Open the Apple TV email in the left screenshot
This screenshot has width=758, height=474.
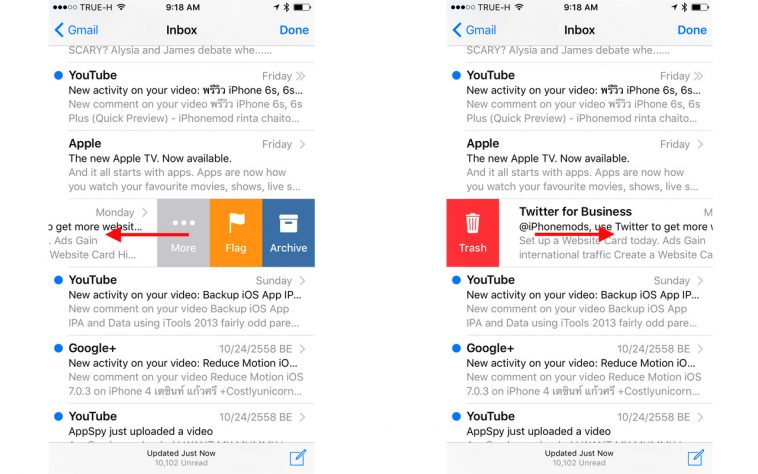180,165
